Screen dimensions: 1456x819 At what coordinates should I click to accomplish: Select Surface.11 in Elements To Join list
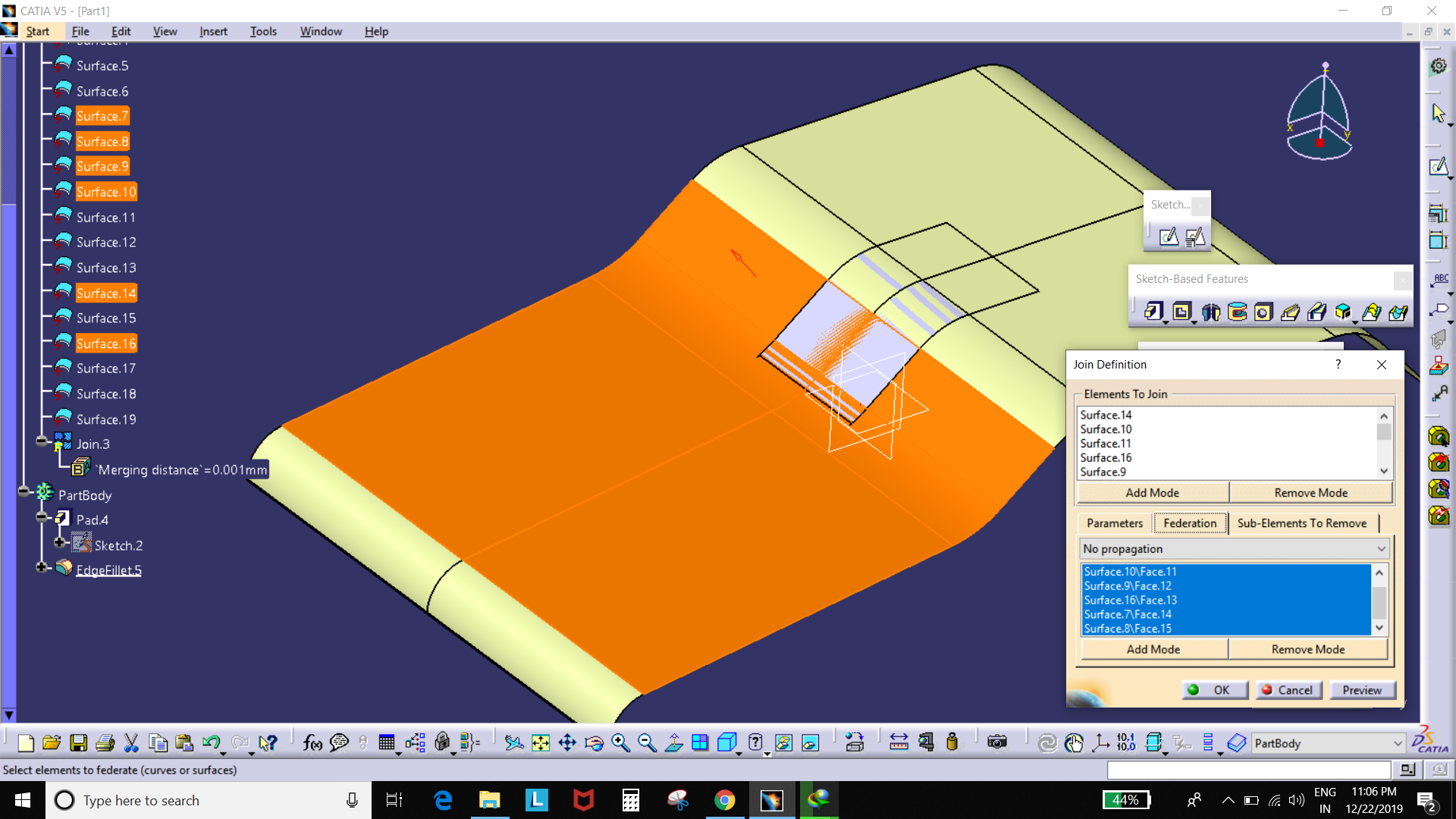(x=1106, y=444)
